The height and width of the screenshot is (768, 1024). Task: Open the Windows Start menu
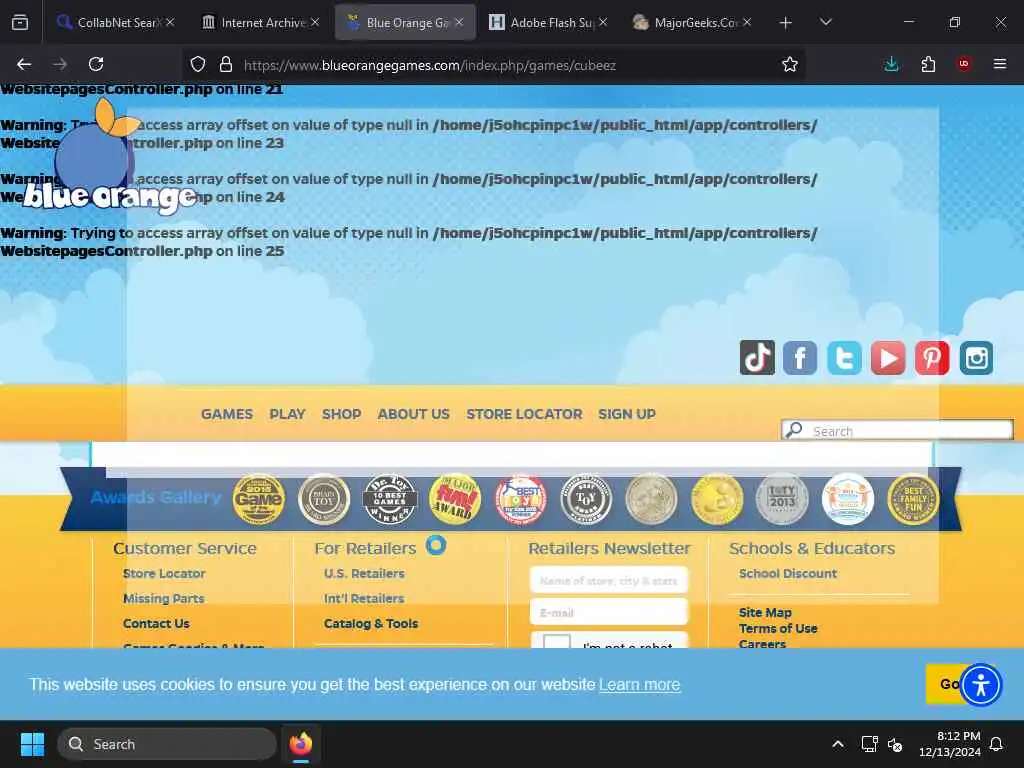[32, 744]
